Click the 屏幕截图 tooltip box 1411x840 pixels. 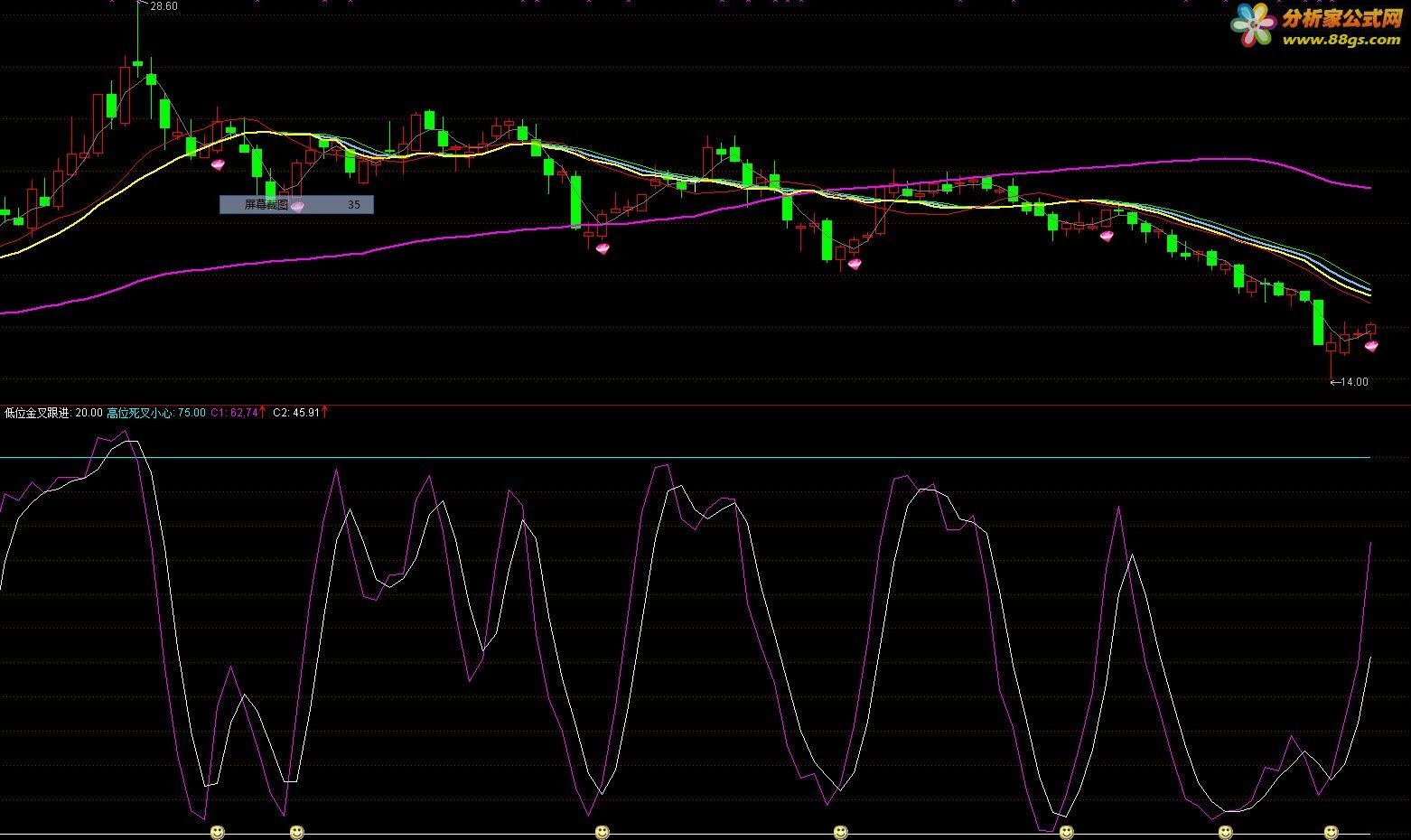click(296, 205)
